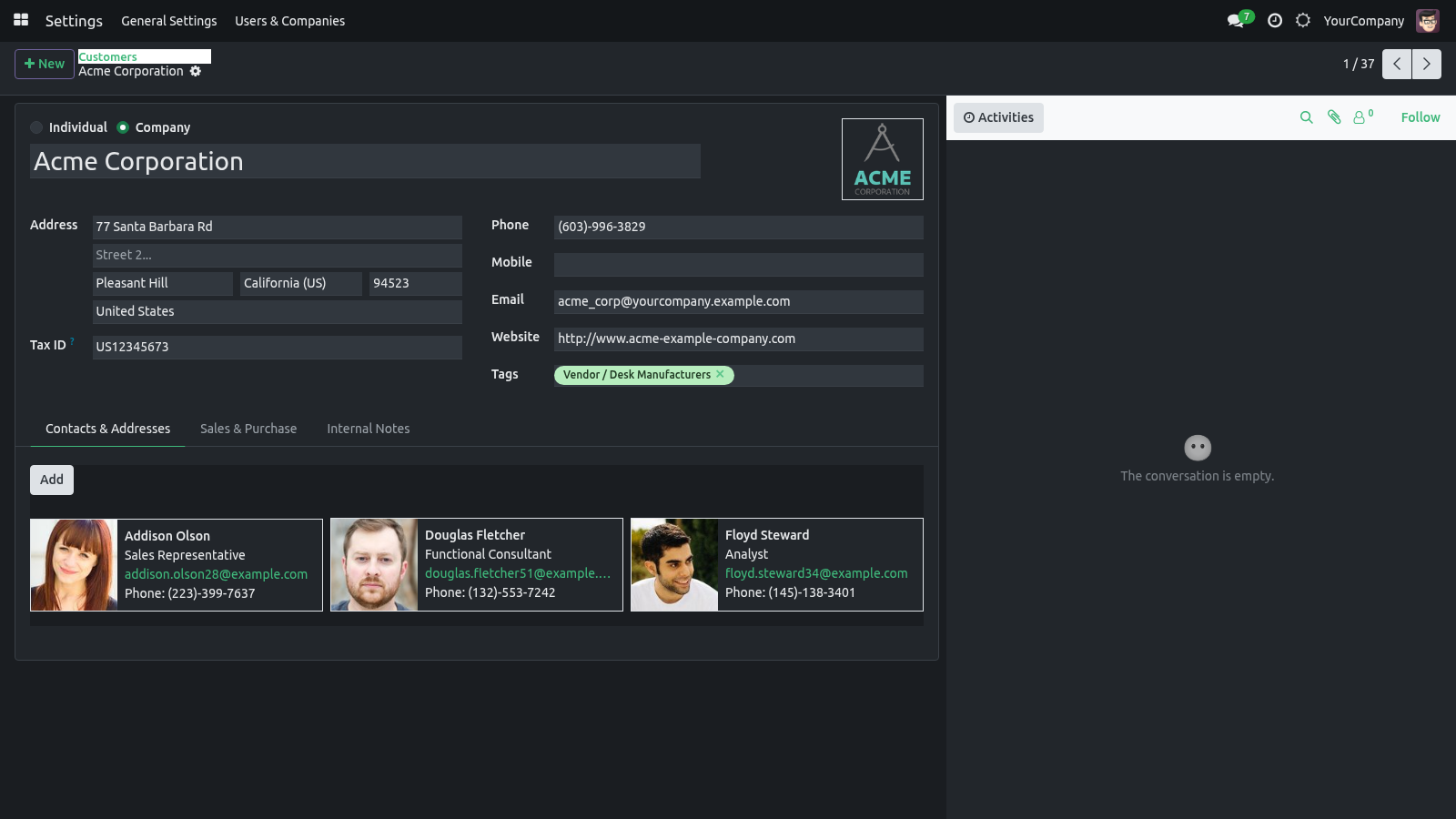Attach files with paperclip icon

click(1334, 117)
